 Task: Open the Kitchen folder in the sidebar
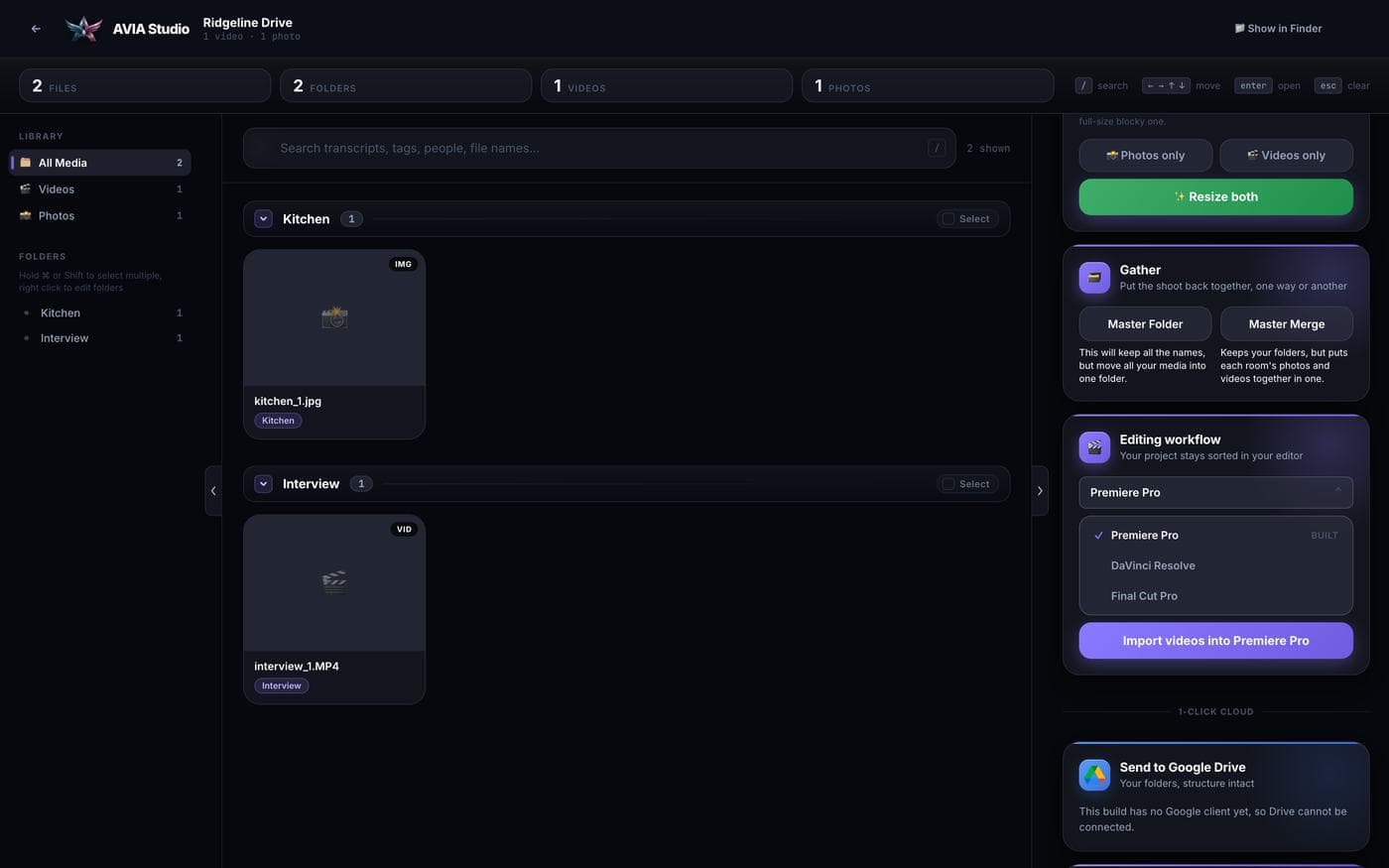pyautogui.click(x=100, y=313)
